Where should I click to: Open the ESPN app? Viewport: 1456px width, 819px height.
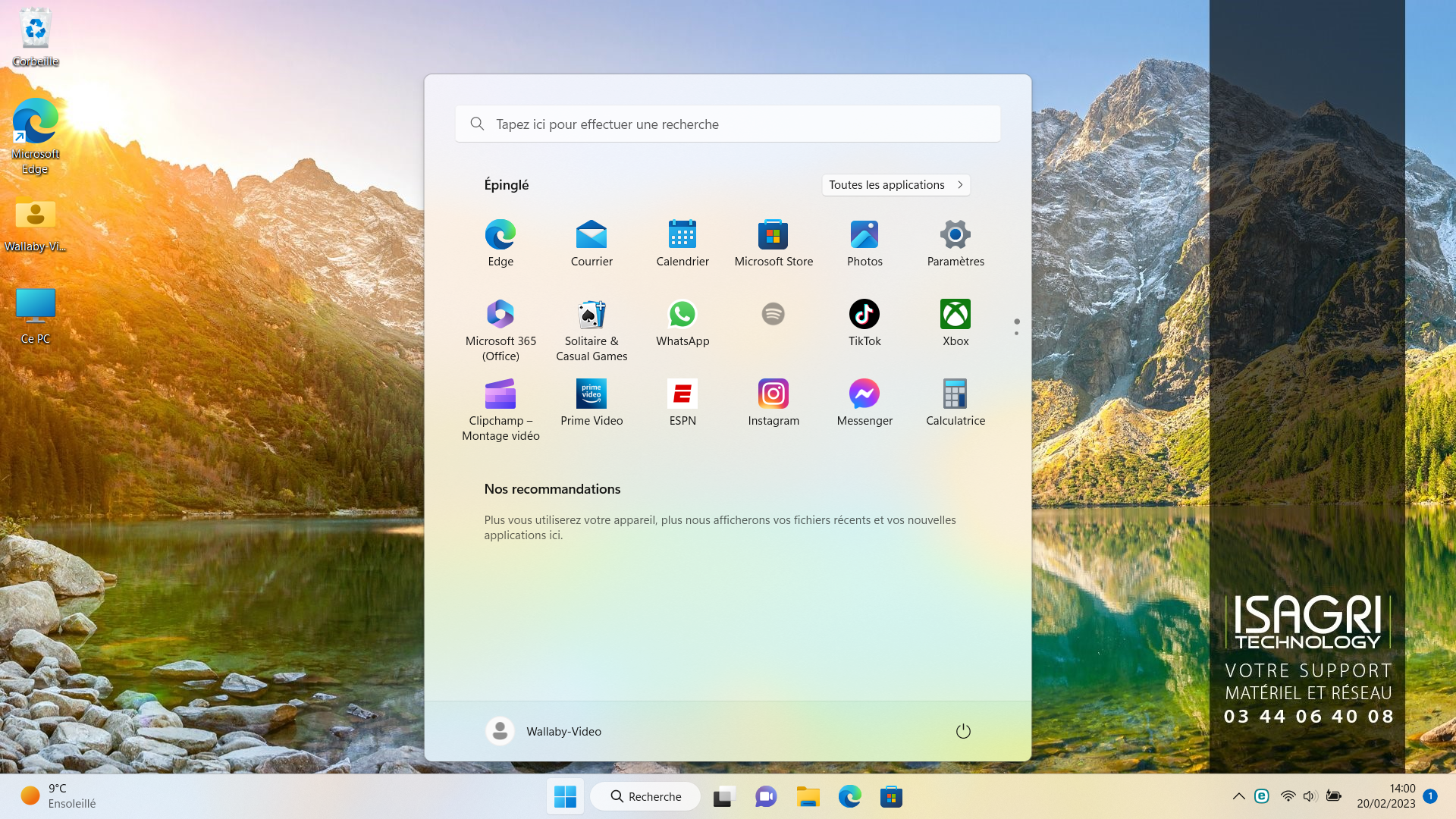click(x=682, y=403)
